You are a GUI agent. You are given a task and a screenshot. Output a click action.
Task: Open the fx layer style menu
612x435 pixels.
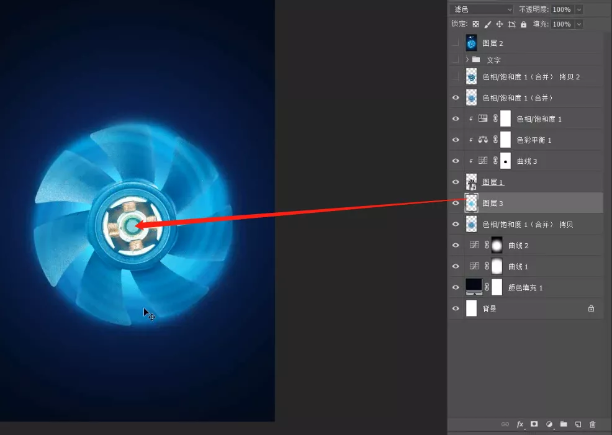click(x=520, y=424)
